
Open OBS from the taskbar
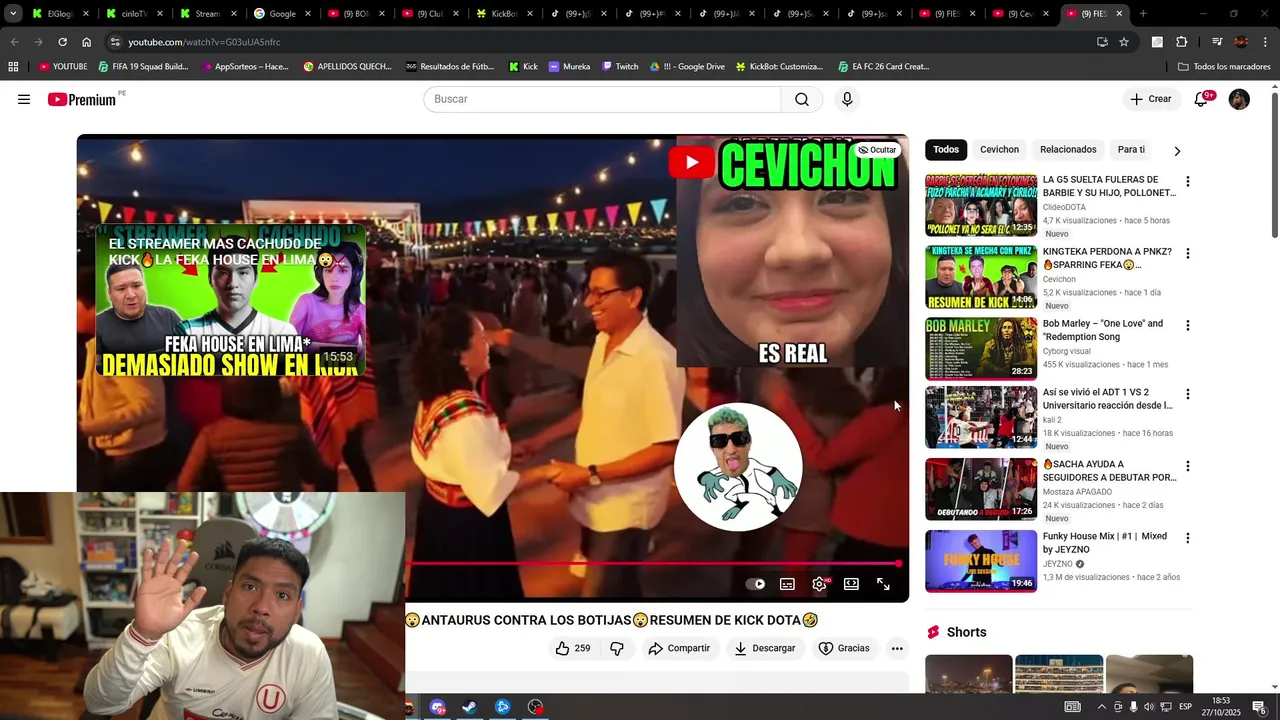[536, 707]
